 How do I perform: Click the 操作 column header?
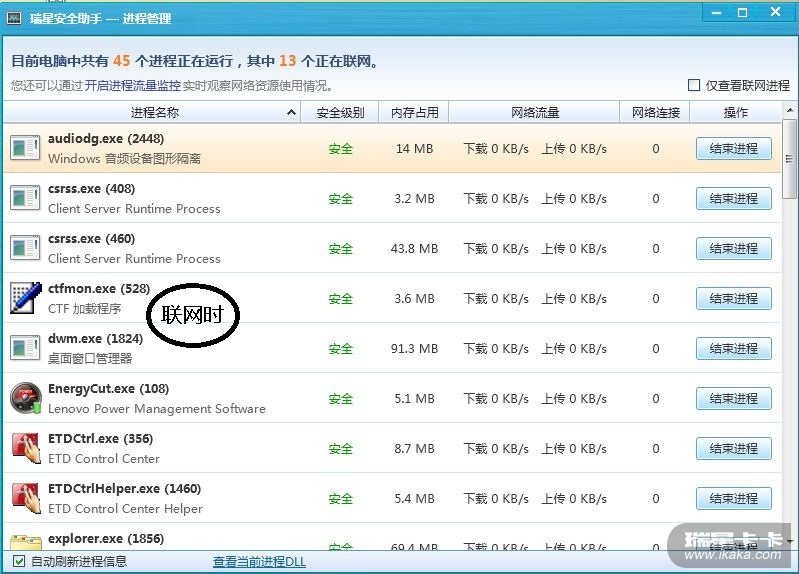point(735,112)
